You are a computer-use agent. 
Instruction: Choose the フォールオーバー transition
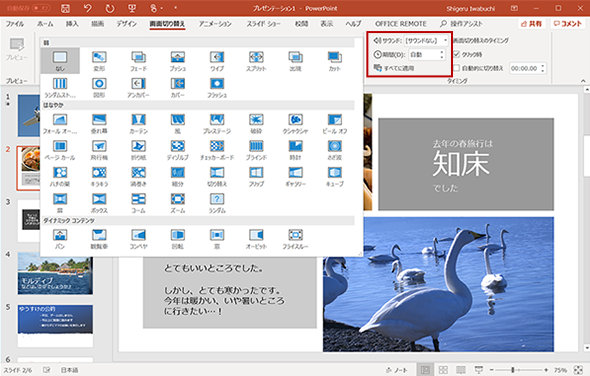(x=60, y=123)
